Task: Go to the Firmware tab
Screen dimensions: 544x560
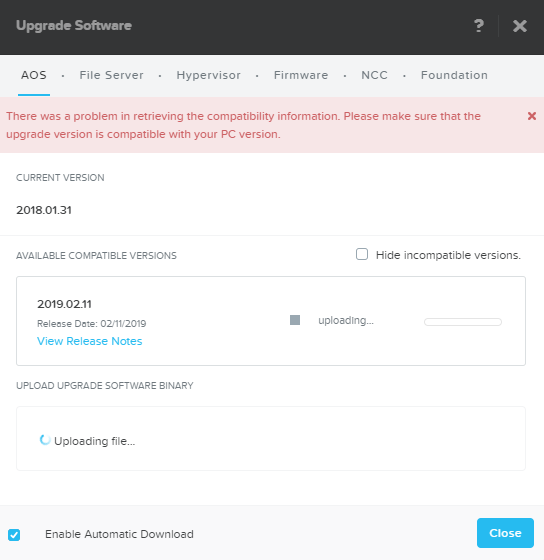Action: pyautogui.click(x=301, y=75)
